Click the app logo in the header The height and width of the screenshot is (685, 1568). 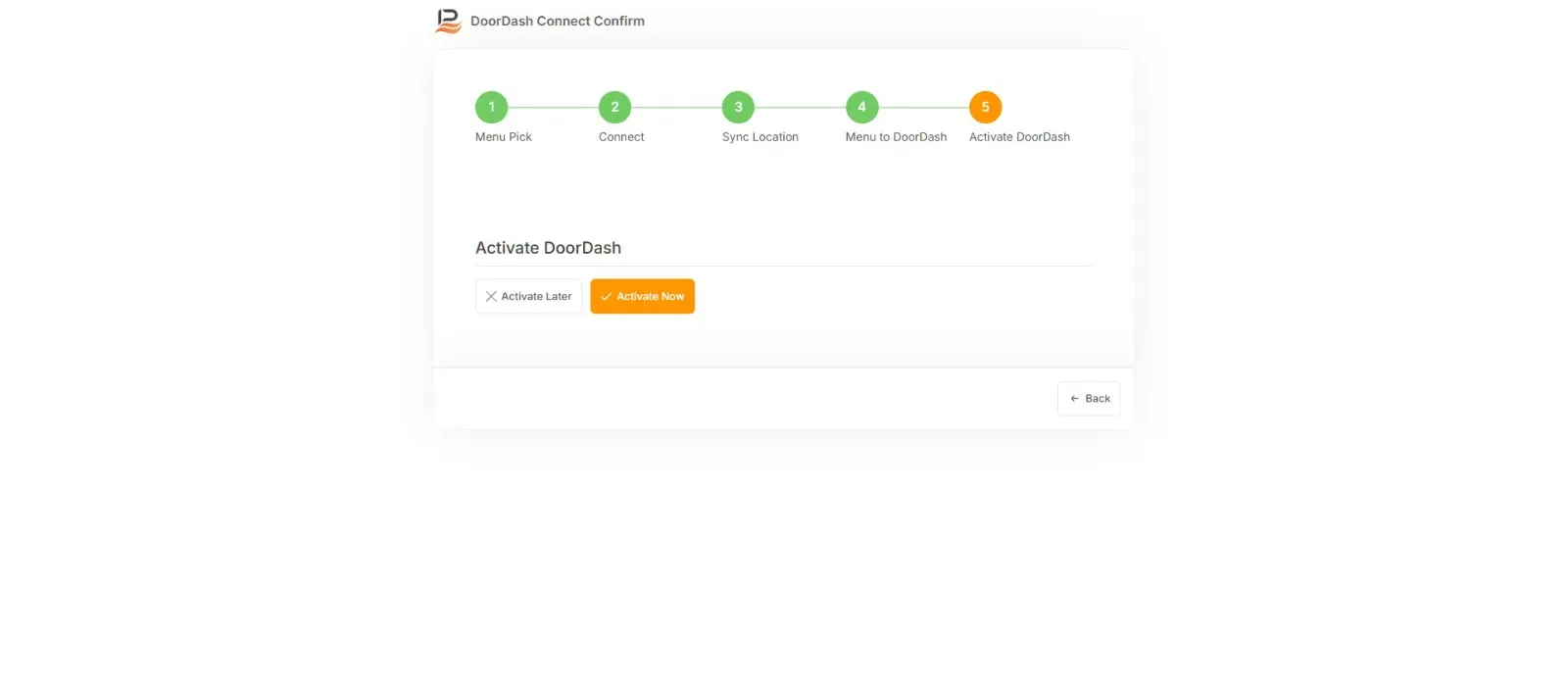448,21
